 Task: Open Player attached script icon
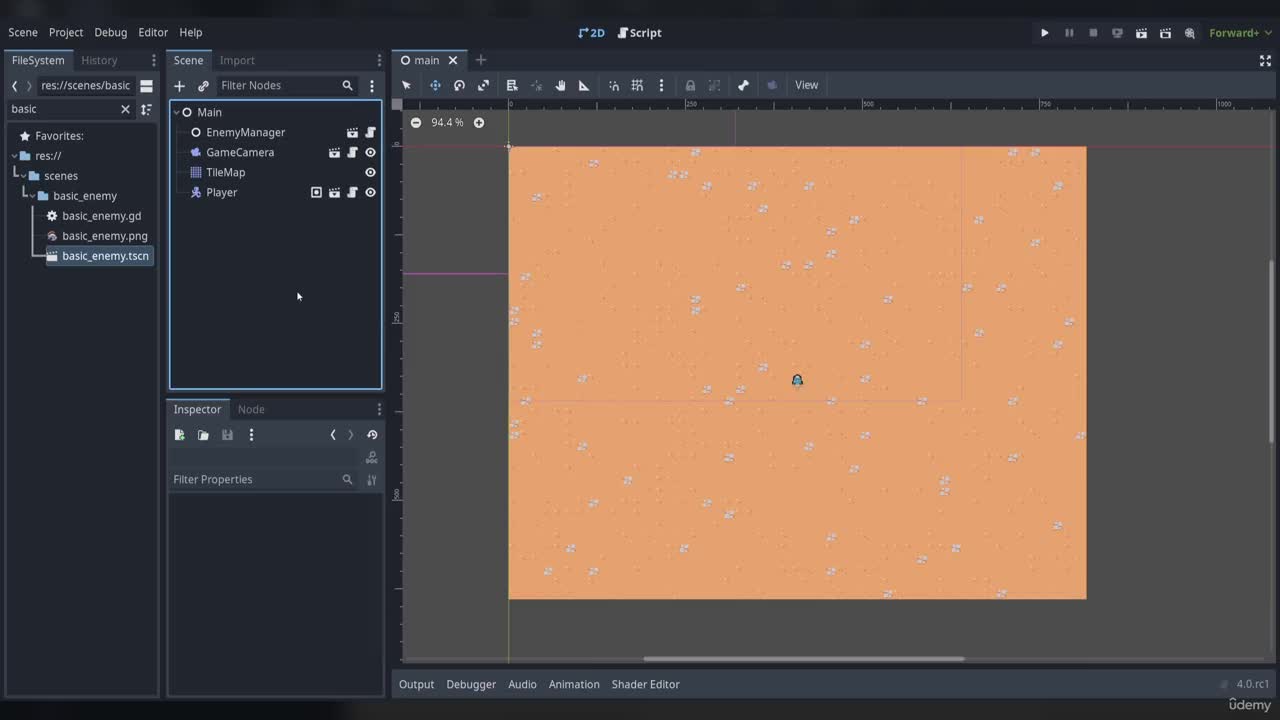352,192
